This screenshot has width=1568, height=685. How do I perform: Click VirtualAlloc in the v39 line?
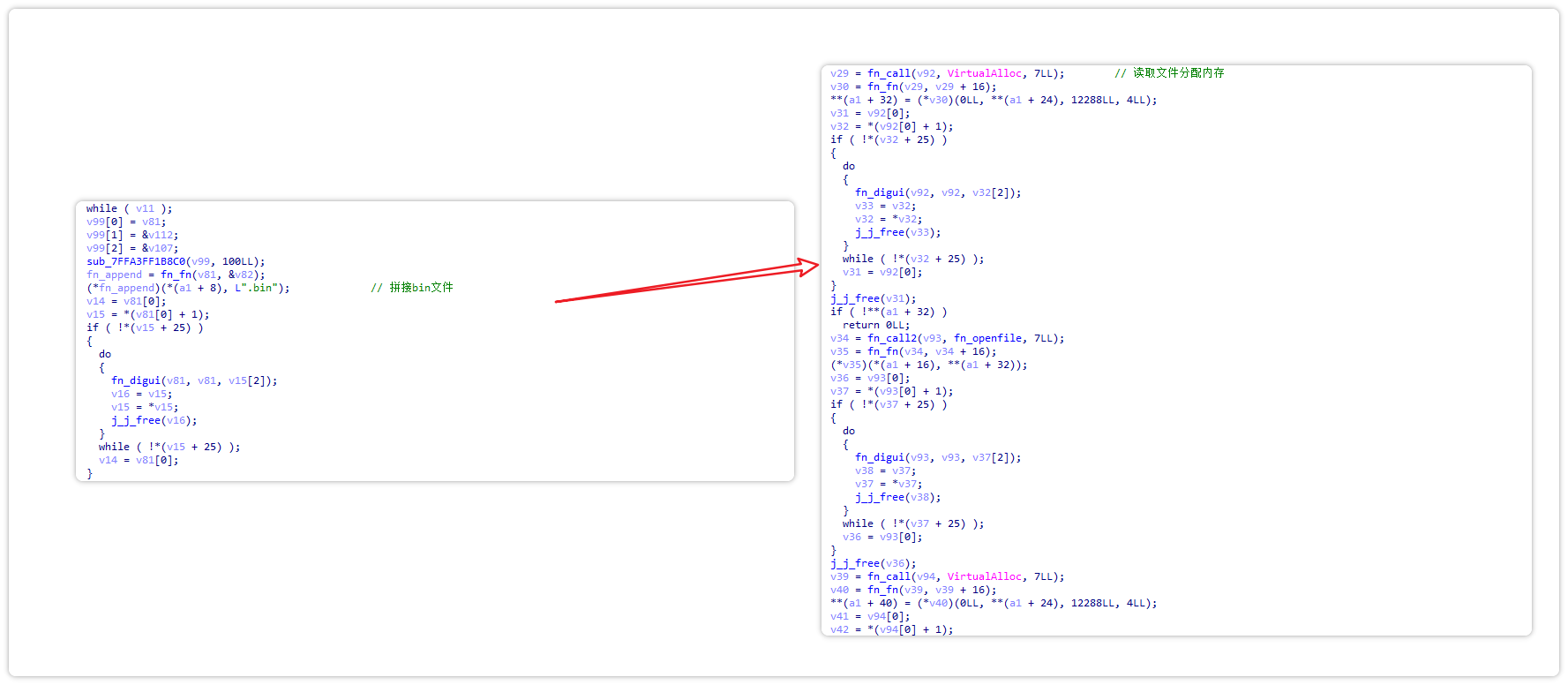984,576
